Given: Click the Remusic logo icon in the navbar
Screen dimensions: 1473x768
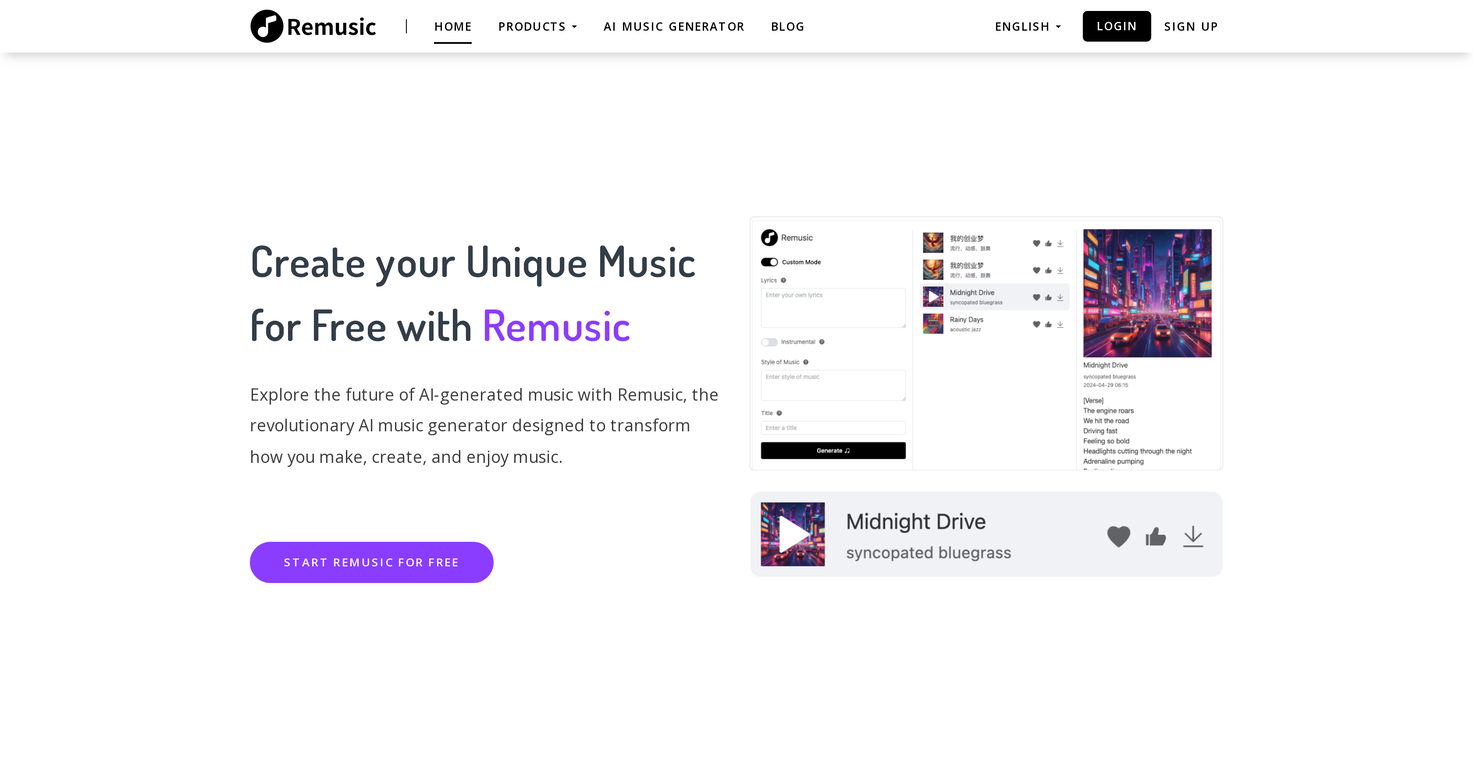Looking at the screenshot, I should 265,26.
